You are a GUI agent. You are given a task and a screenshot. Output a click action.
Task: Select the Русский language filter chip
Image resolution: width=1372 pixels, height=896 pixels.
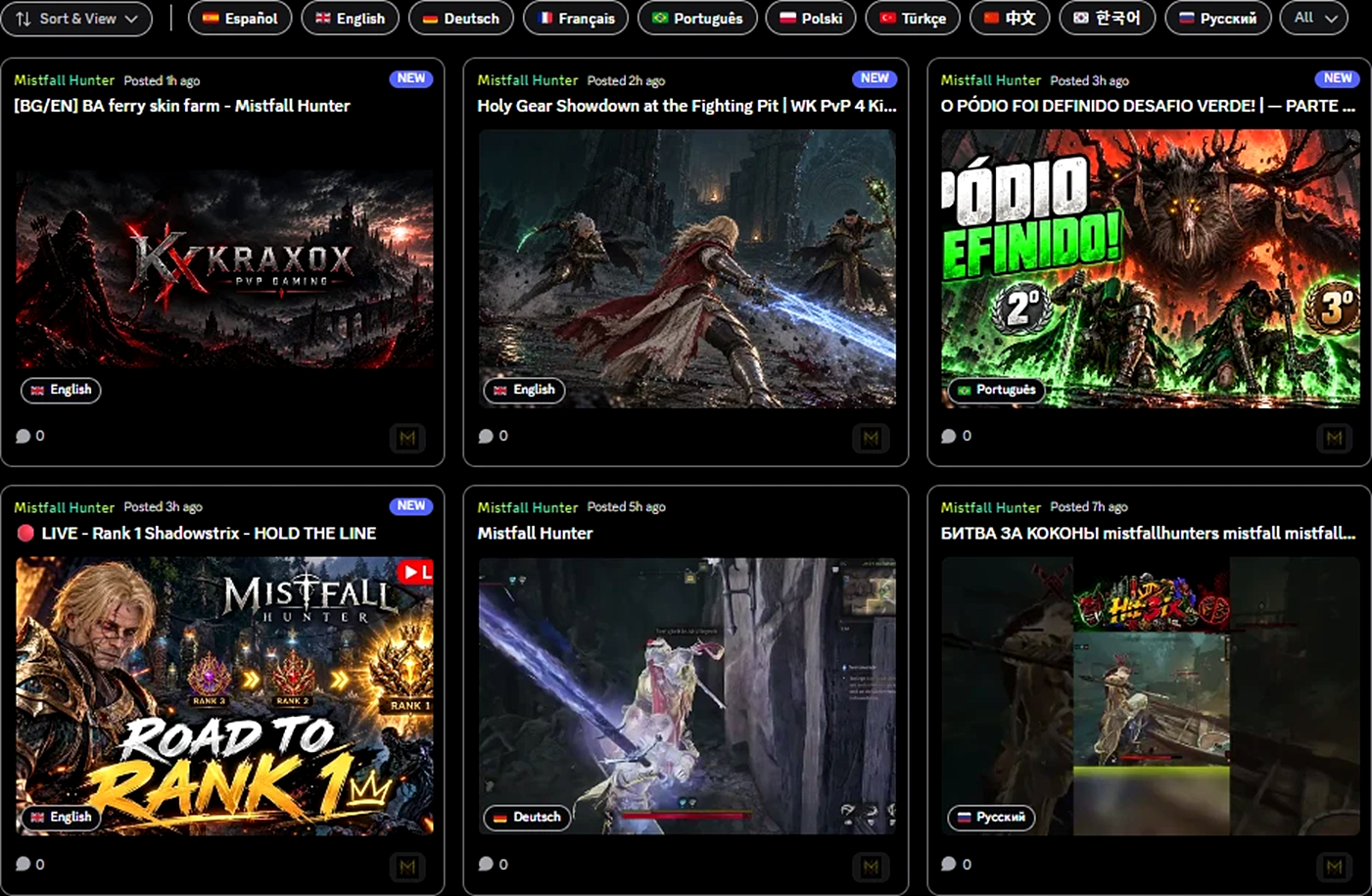[x=1218, y=19]
